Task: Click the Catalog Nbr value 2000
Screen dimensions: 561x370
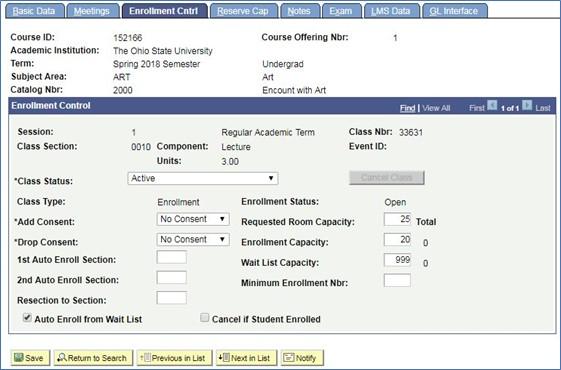Action: [x=123, y=90]
